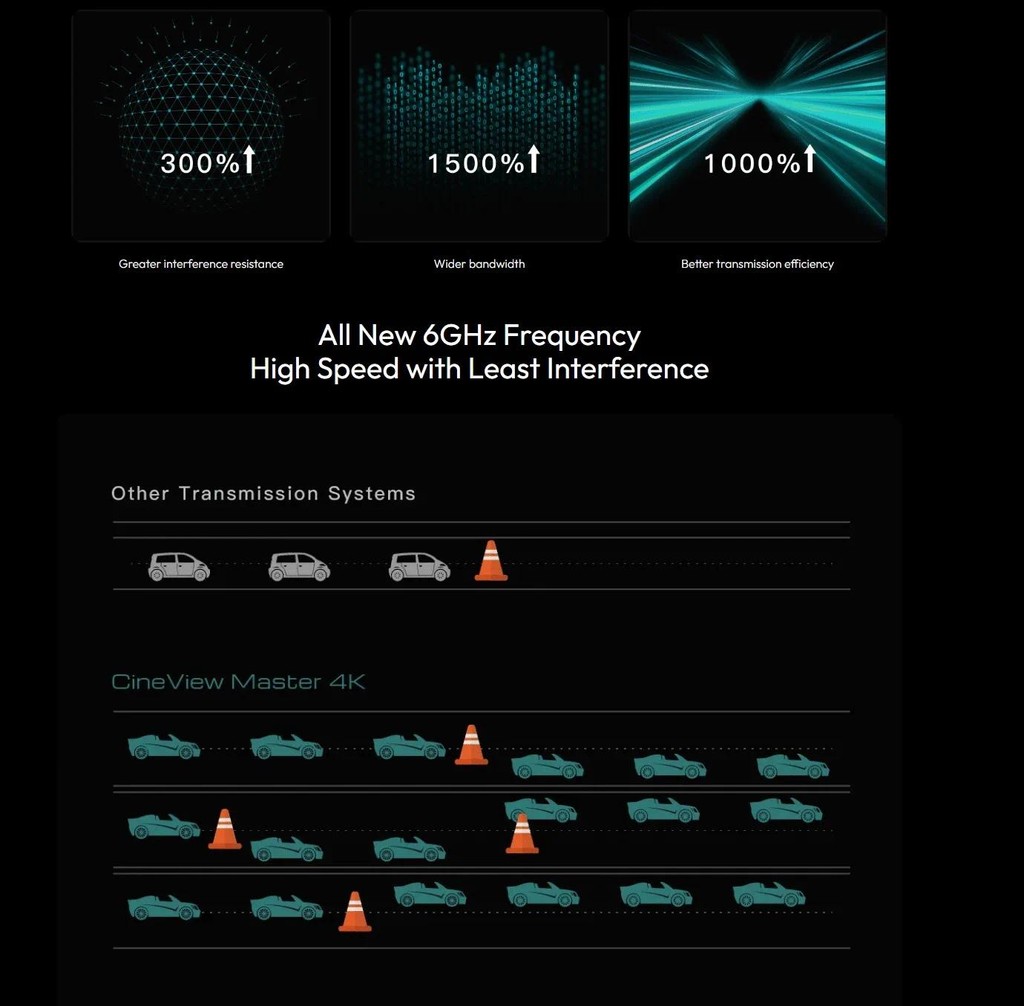Click the leftmost gray car icon
The width and height of the screenshot is (1024, 1006).
179,567
